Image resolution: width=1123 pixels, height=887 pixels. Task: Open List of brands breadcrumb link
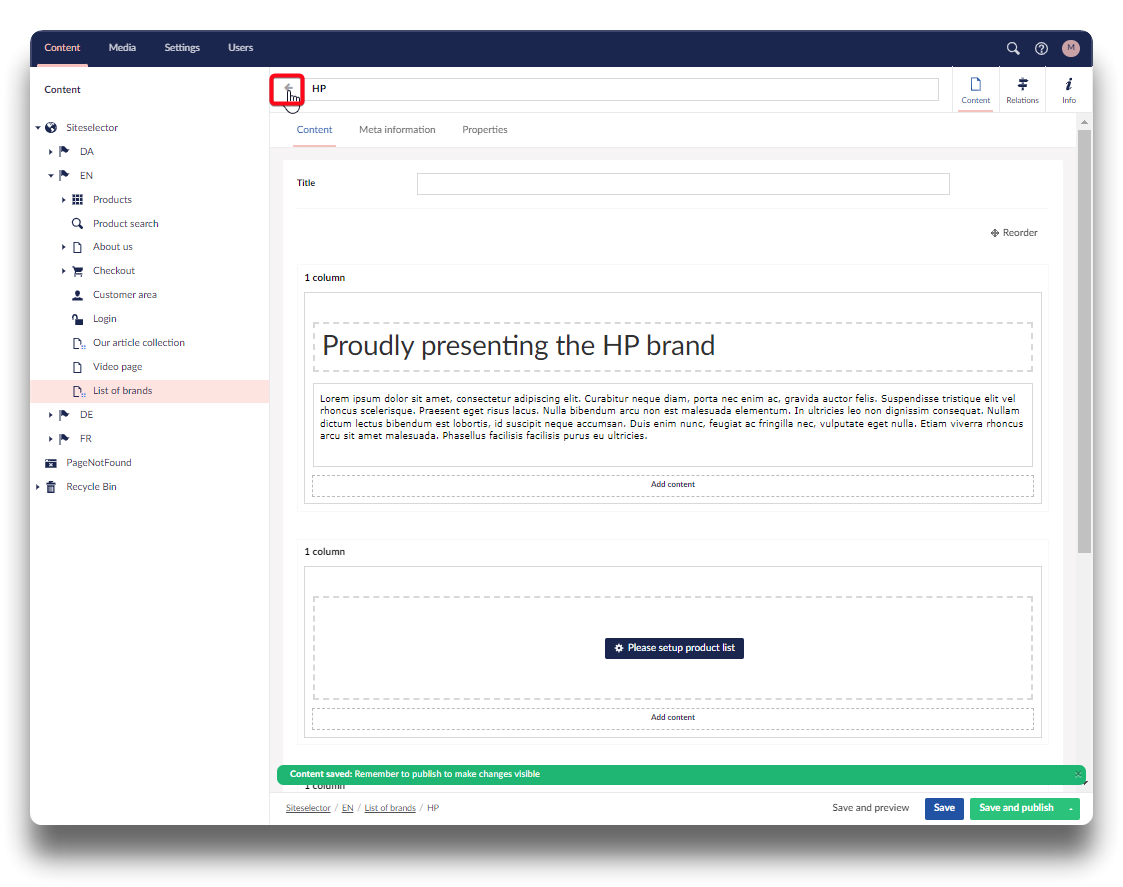(x=389, y=808)
